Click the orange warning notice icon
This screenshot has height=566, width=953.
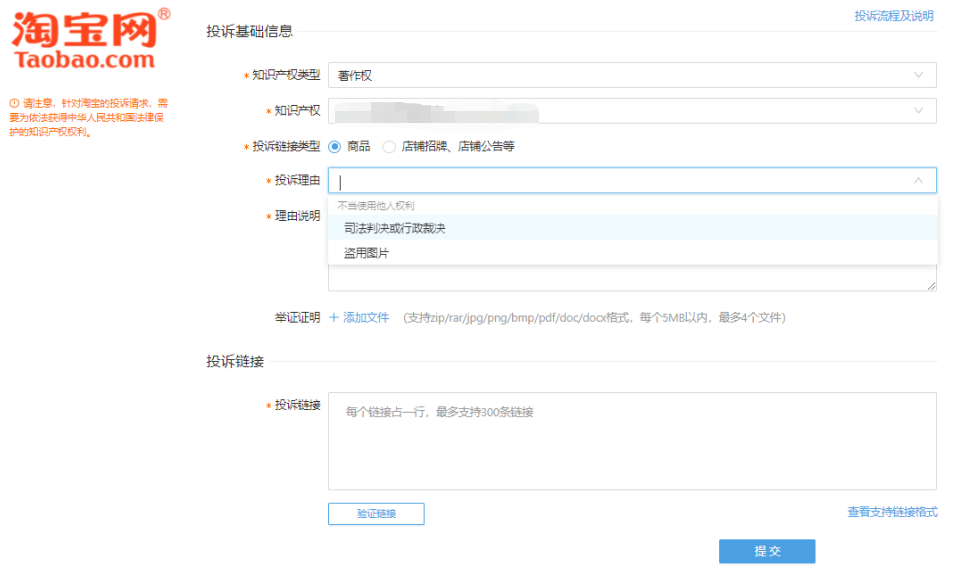point(14,103)
